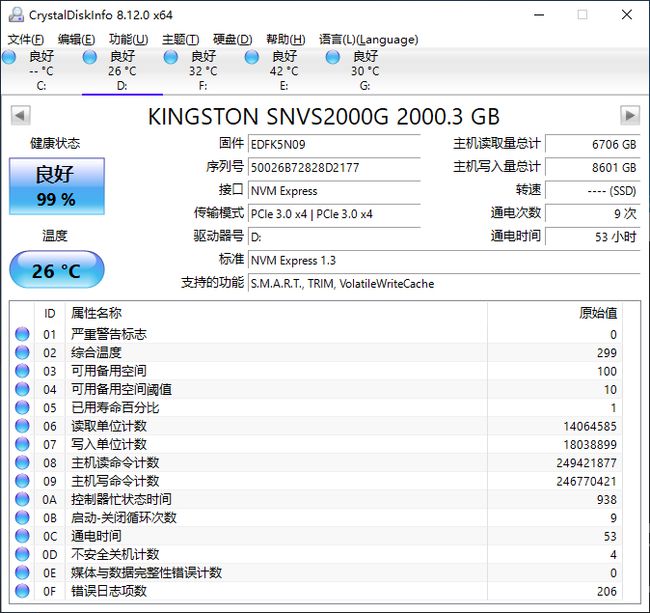The height and width of the screenshot is (613, 650).
Task: Go to next disk with right arrow
Action: [x=630, y=115]
